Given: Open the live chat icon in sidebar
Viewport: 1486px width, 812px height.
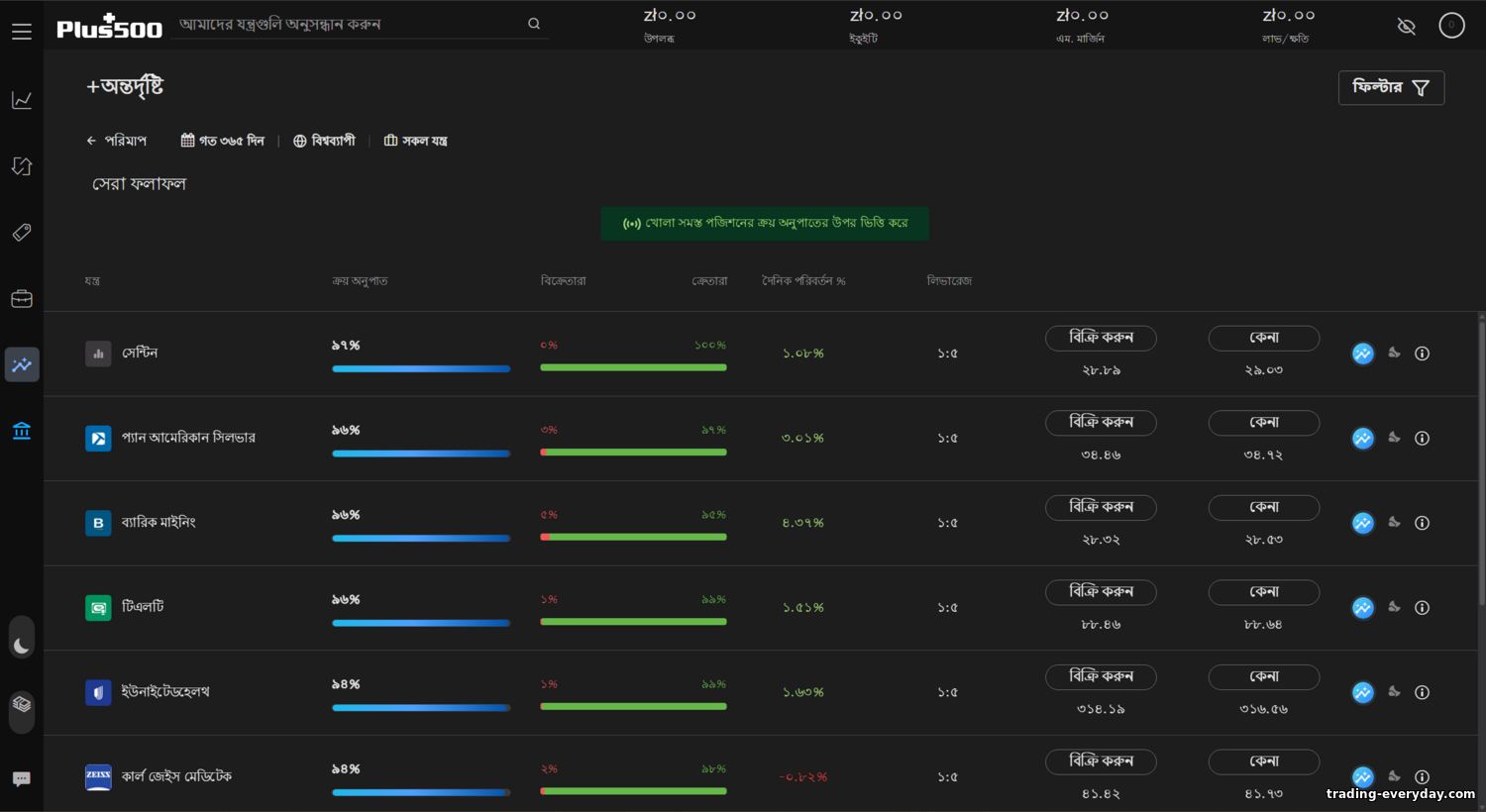Looking at the screenshot, I should pyautogui.click(x=22, y=779).
